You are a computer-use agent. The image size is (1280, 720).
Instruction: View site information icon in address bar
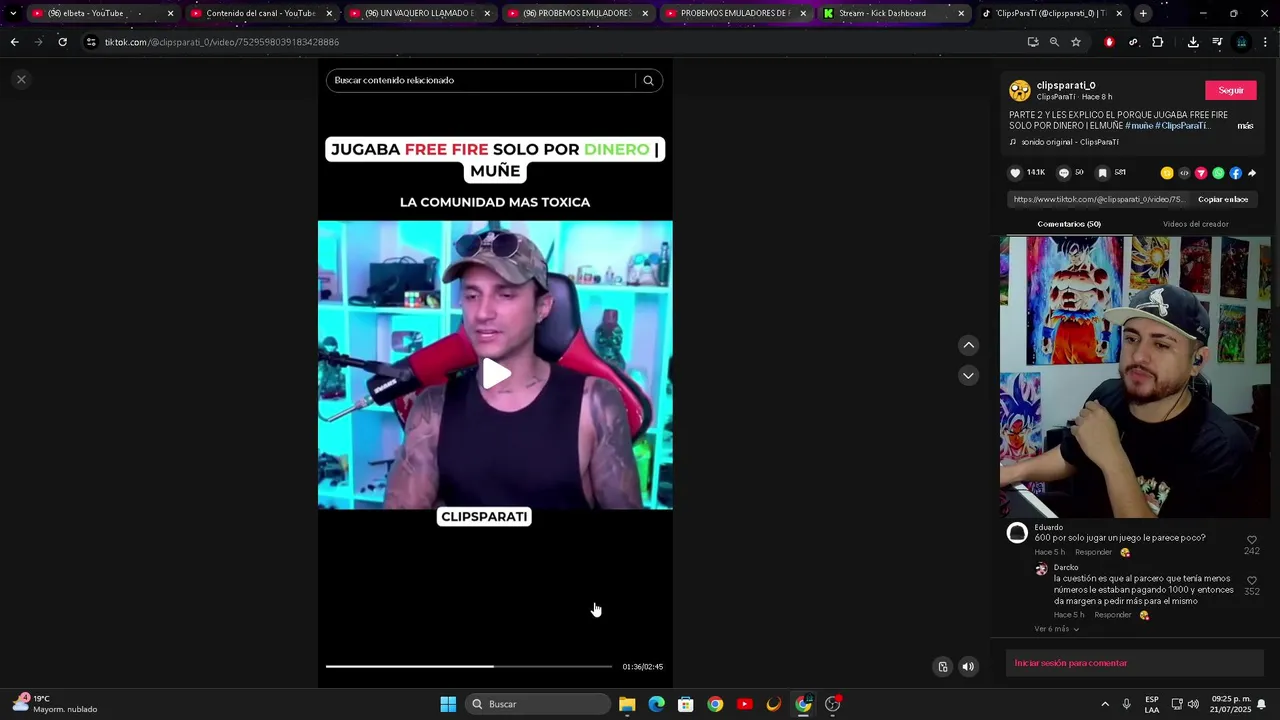pos(91,42)
